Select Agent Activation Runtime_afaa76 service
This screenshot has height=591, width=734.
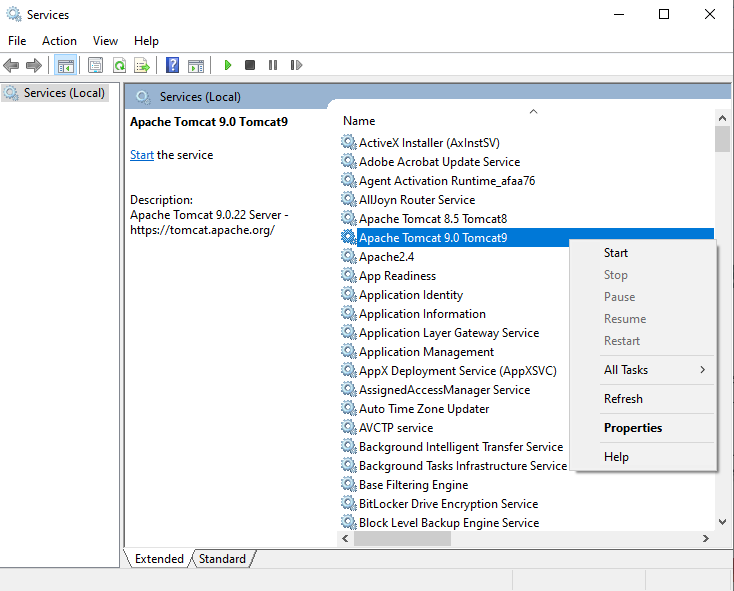pos(447,181)
